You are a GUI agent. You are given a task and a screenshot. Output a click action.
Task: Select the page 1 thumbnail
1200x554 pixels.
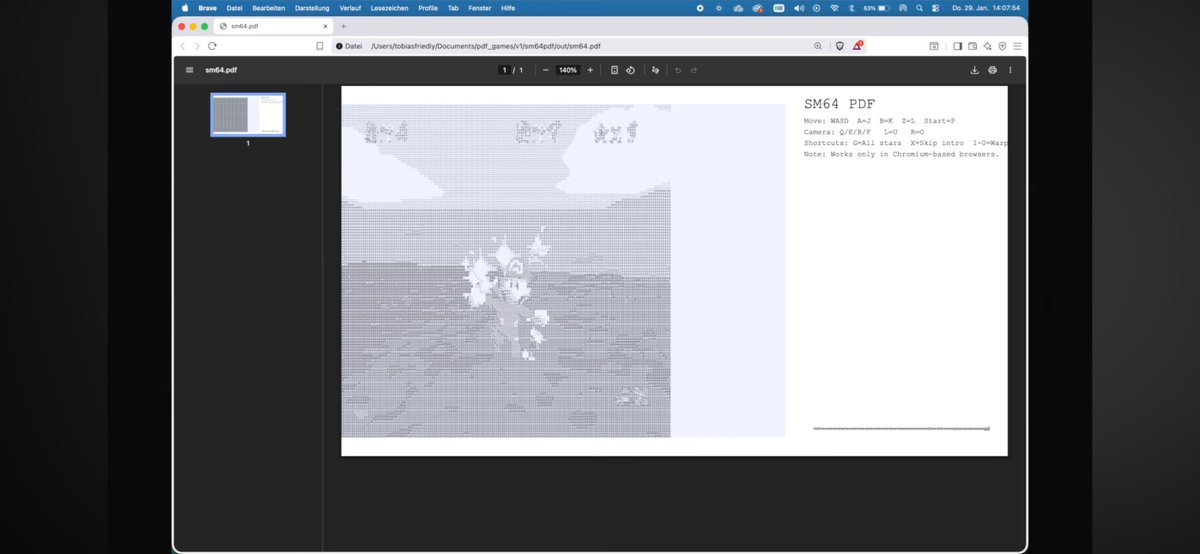point(248,114)
